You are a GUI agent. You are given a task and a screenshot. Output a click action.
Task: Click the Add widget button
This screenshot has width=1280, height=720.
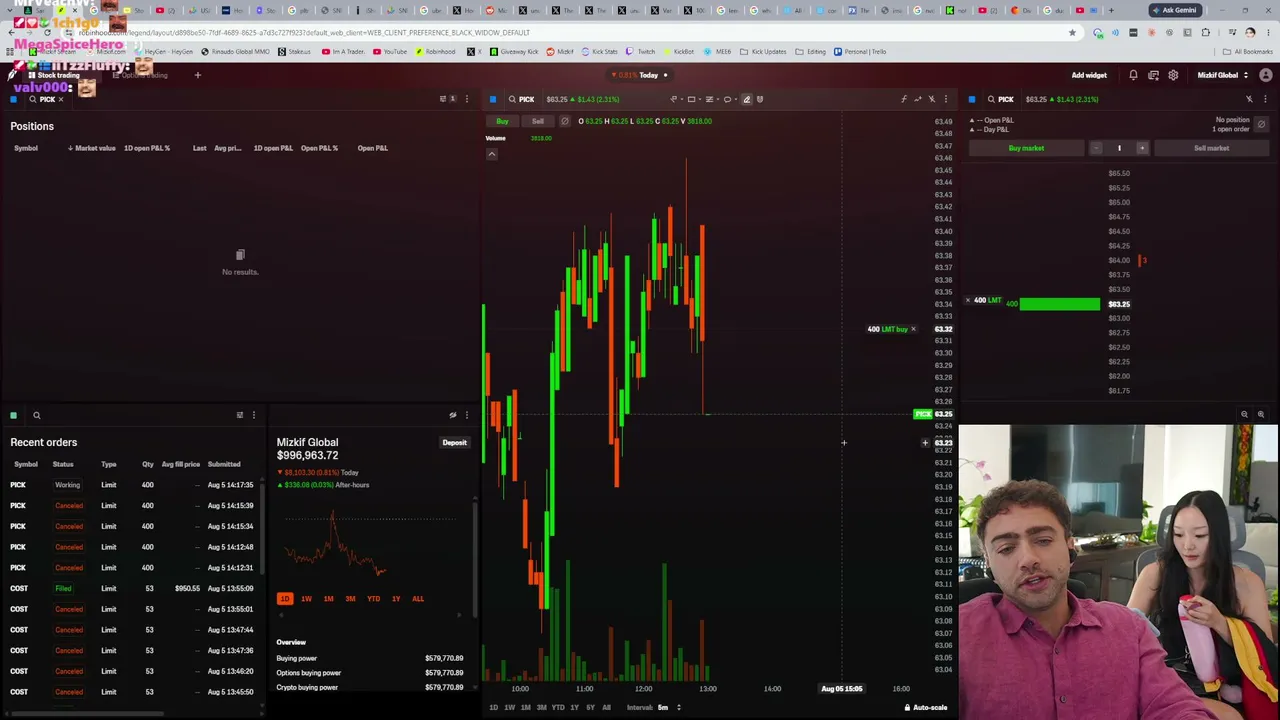tap(1089, 75)
